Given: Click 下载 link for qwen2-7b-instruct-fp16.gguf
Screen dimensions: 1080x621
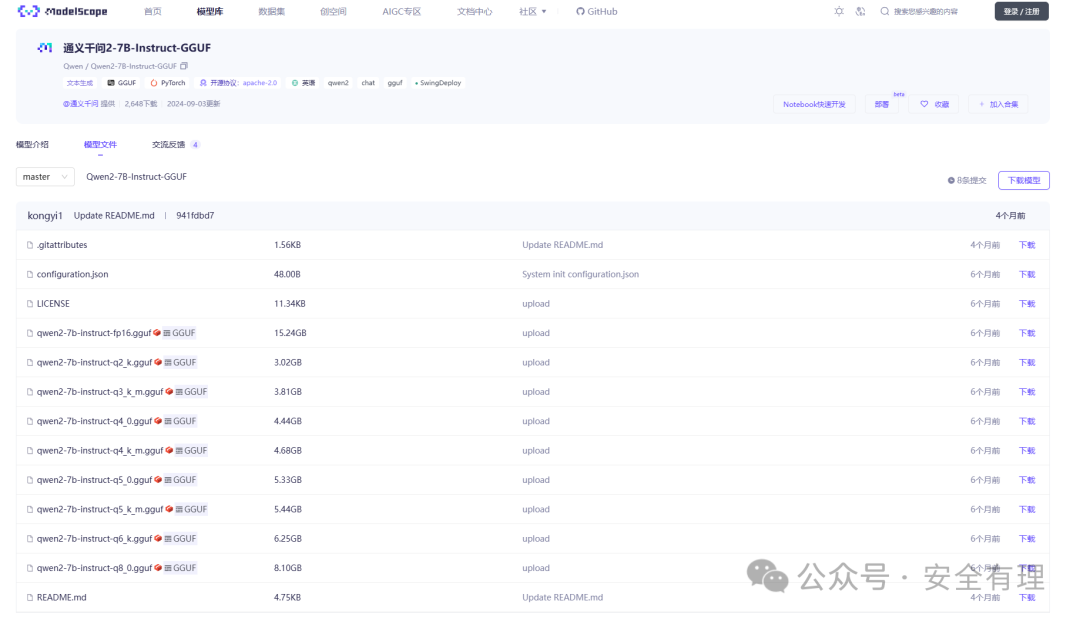Looking at the screenshot, I should click(x=1027, y=333).
